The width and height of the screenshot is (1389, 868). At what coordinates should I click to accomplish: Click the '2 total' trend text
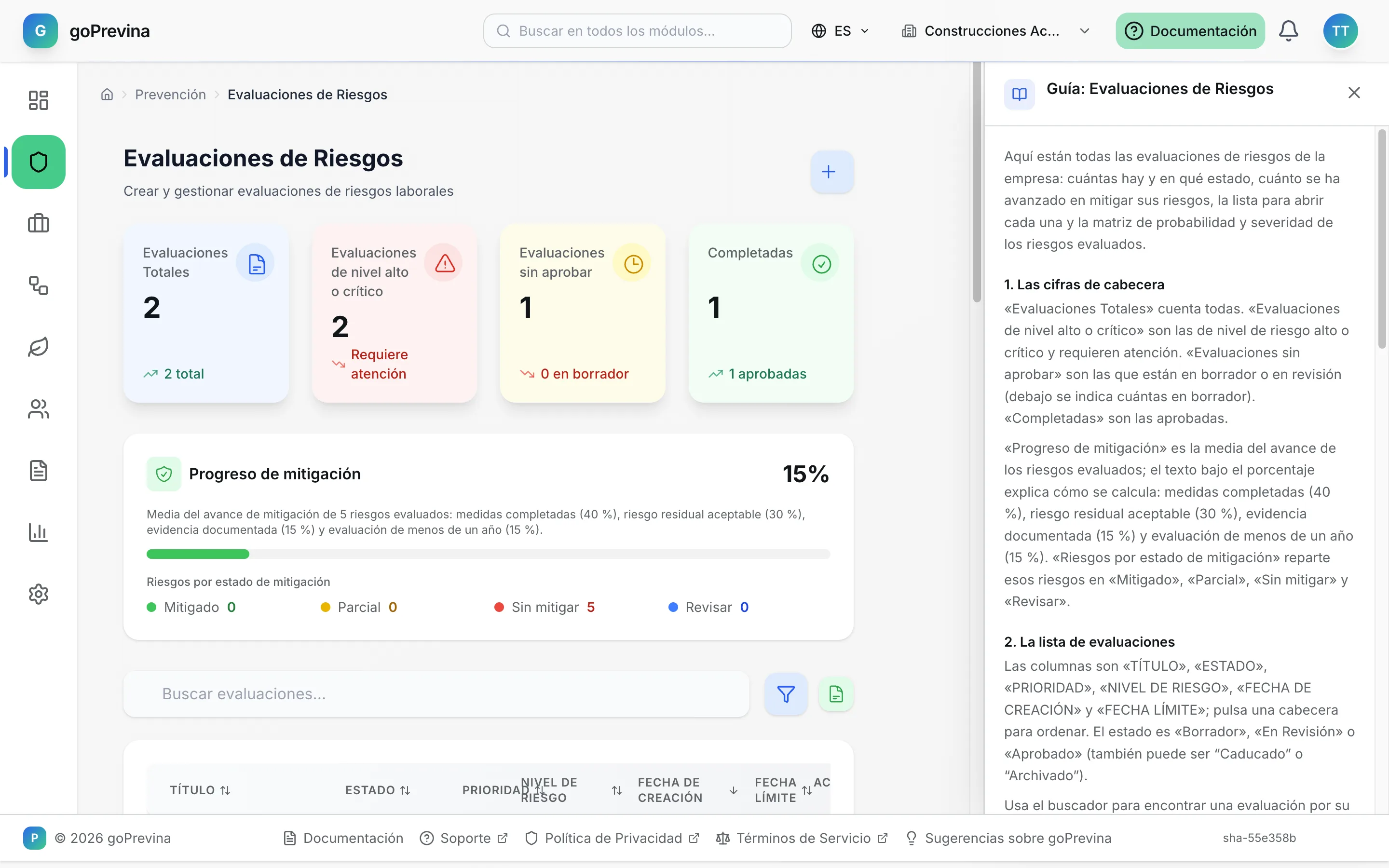184,374
